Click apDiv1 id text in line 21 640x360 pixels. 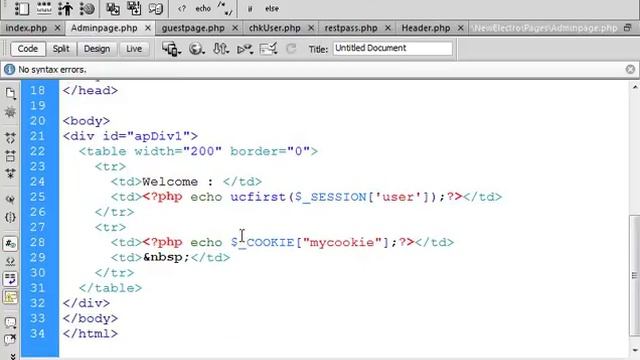pyautogui.click(x=158, y=136)
